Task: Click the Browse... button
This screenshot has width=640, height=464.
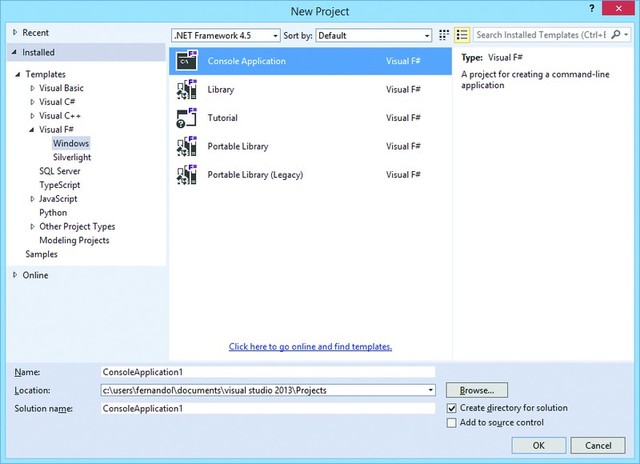Action: tap(477, 390)
